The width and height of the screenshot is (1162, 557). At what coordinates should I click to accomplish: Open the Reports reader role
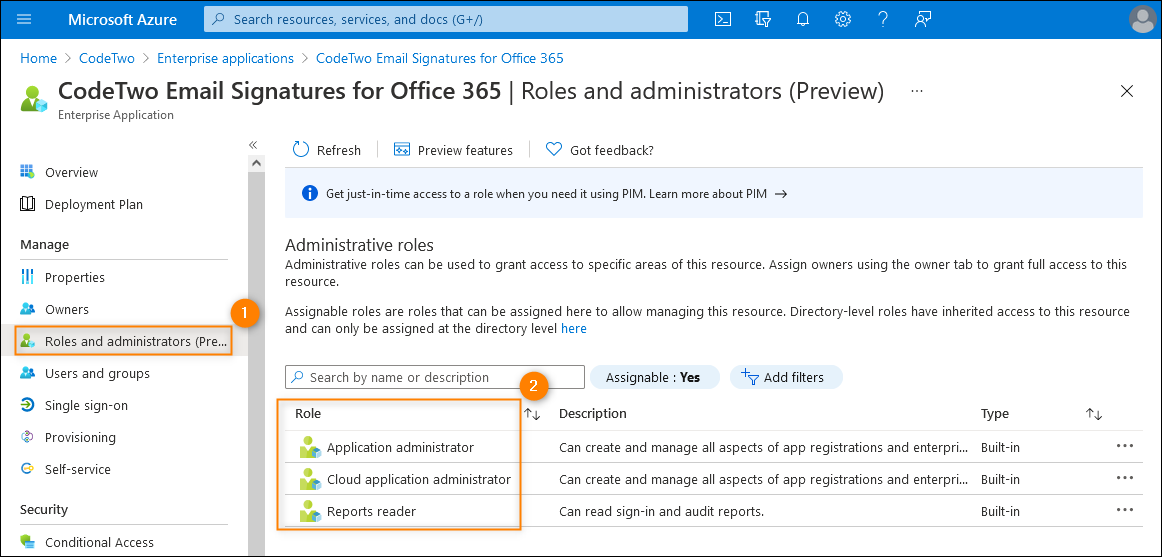[x=371, y=511]
